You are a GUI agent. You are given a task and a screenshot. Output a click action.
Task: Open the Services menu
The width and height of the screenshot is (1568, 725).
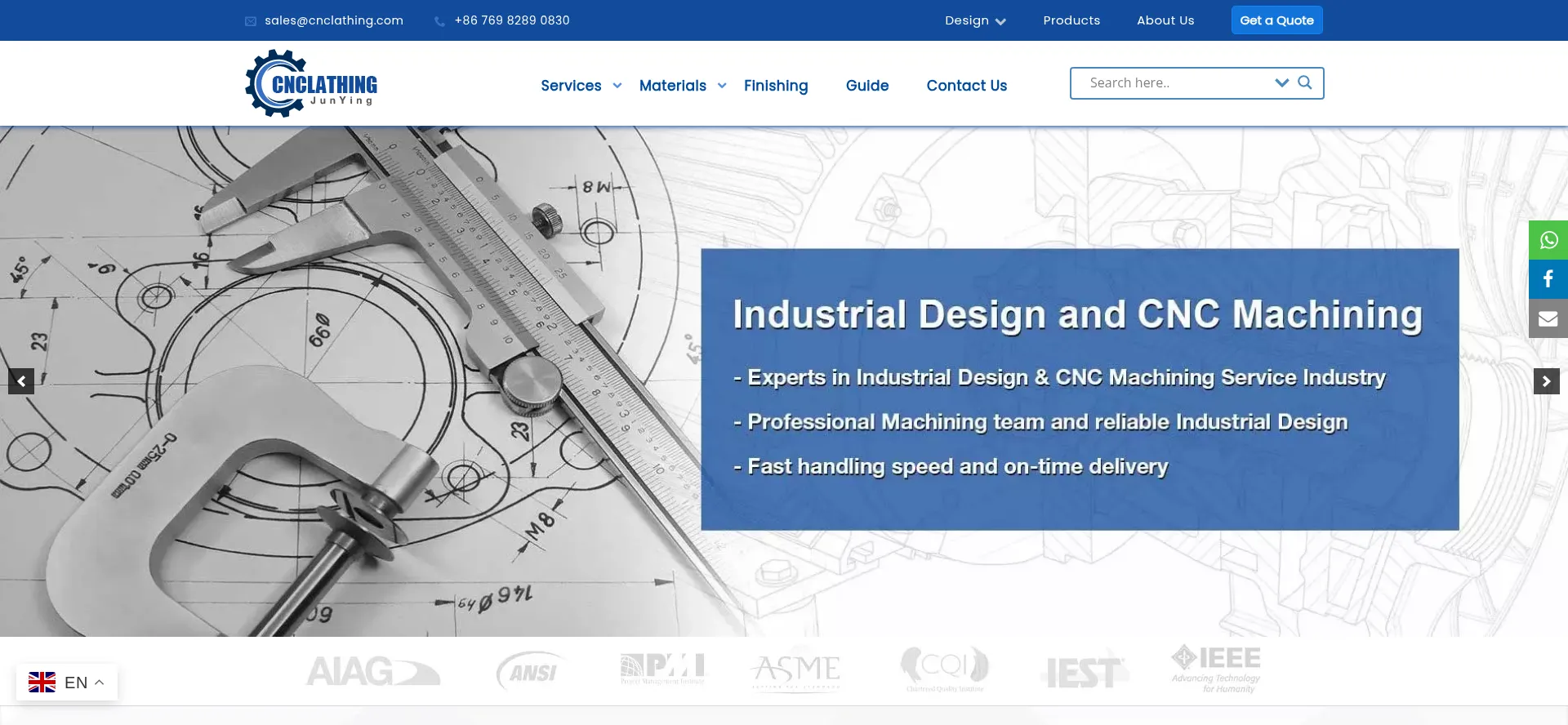(x=571, y=86)
